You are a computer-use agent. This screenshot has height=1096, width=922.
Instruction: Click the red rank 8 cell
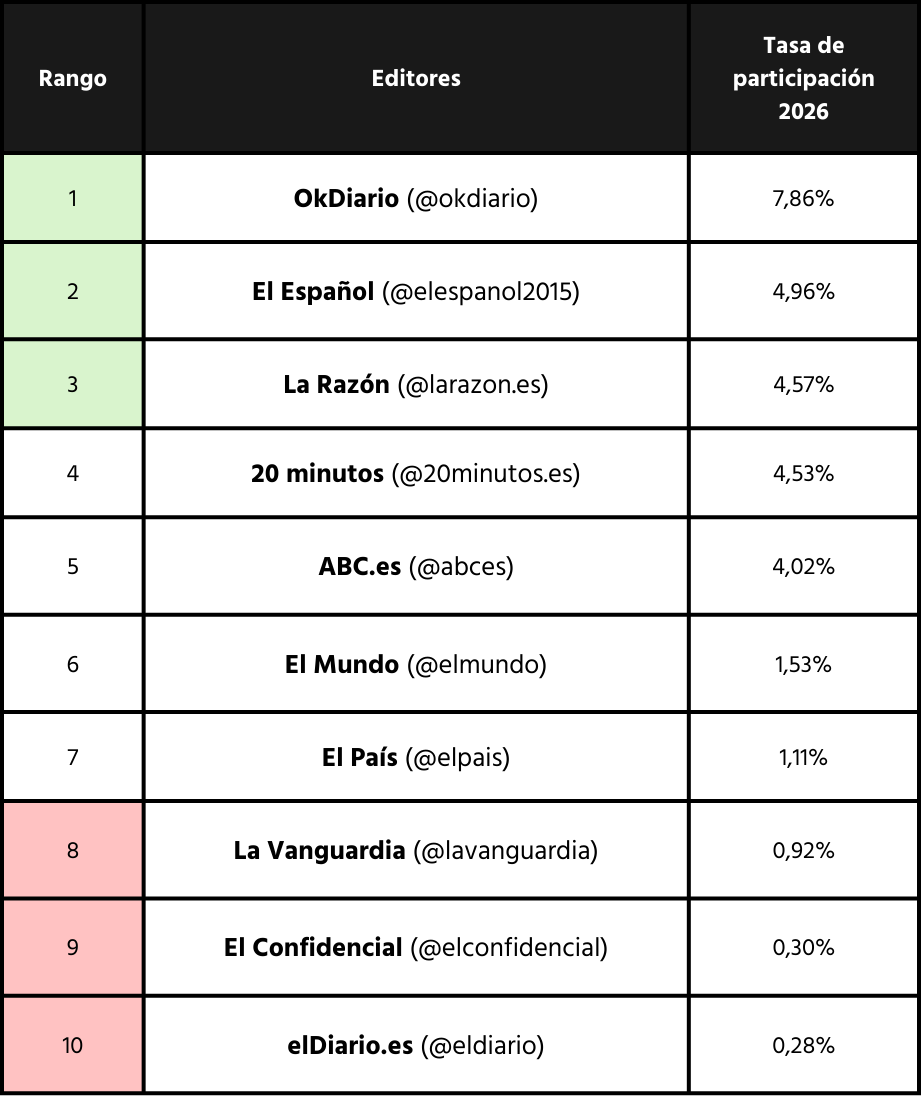pos(73,850)
